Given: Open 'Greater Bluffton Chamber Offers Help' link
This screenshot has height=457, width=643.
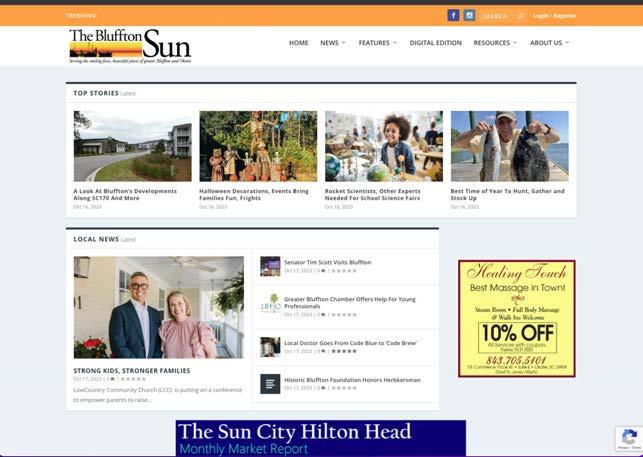Looking at the screenshot, I should pyautogui.click(x=350, y=303).
